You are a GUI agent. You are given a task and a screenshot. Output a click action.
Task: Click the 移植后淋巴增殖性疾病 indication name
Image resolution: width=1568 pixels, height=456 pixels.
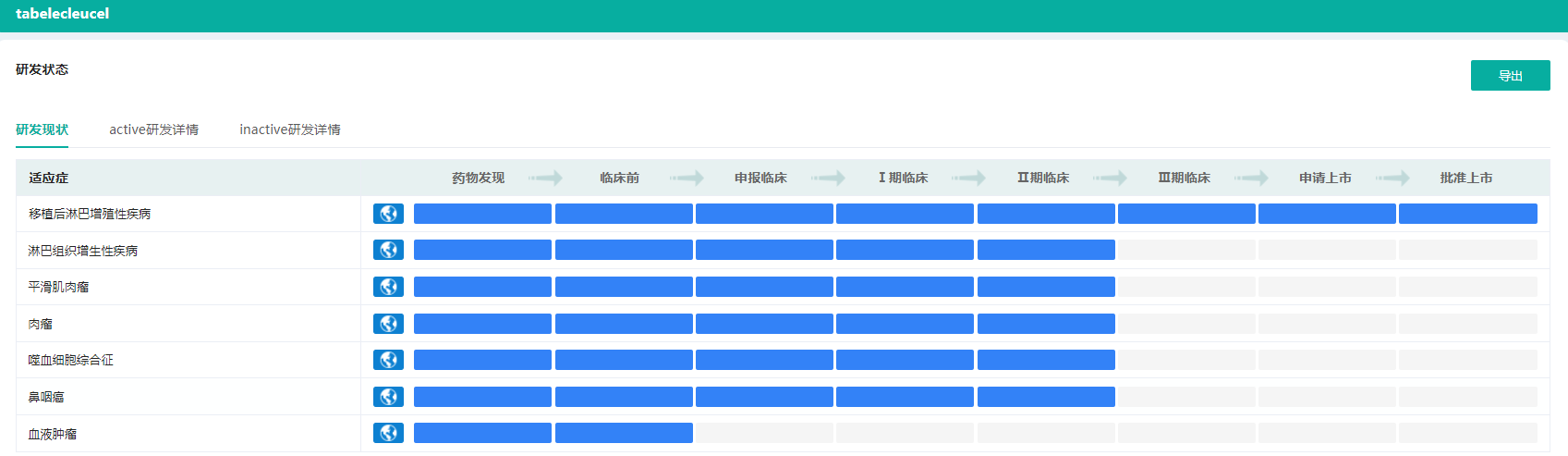coord(90,214)
